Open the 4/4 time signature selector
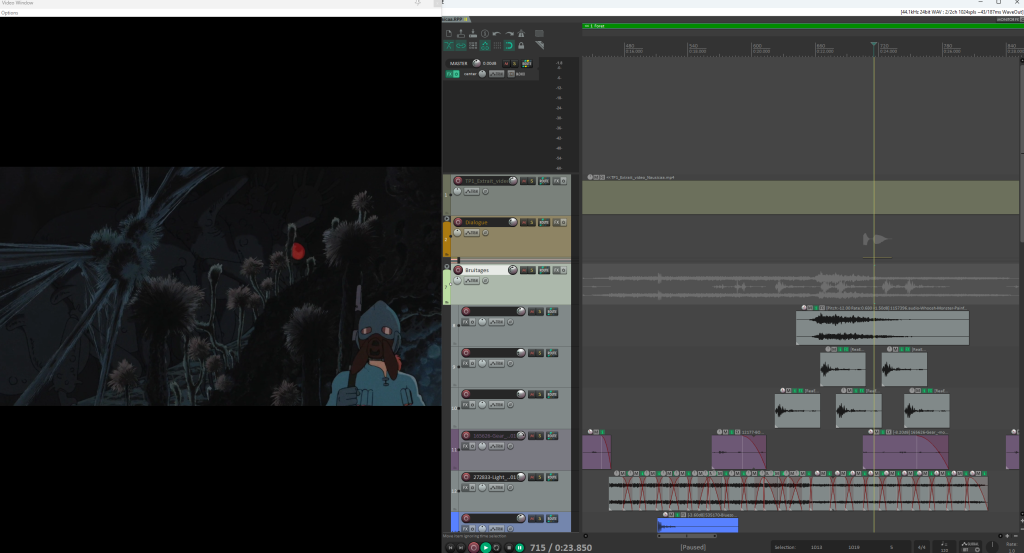Image resolution: width=1024 pixels, height=553 pixels. (921, 547)
